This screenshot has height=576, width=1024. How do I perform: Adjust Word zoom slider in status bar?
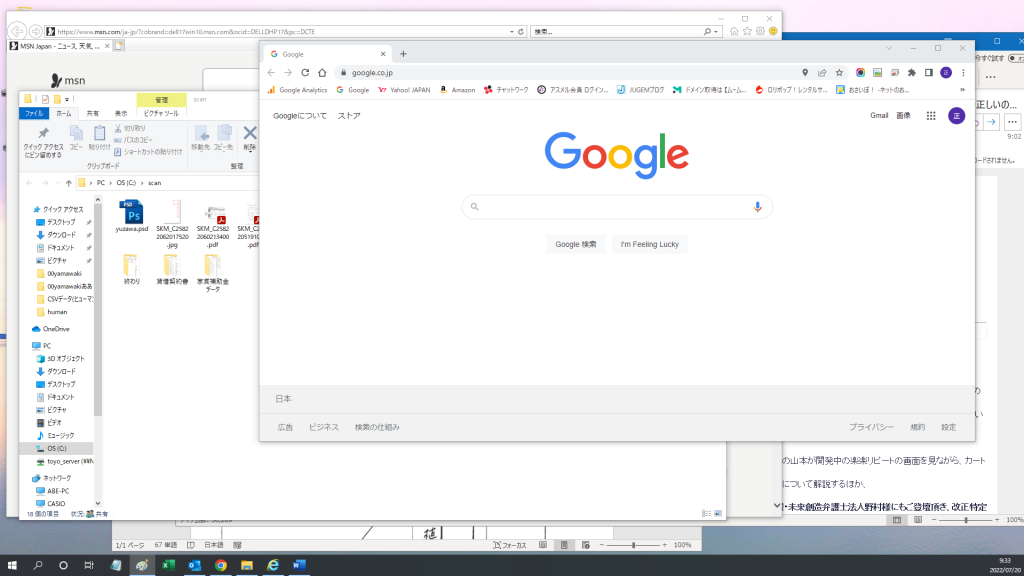point(633,545)
